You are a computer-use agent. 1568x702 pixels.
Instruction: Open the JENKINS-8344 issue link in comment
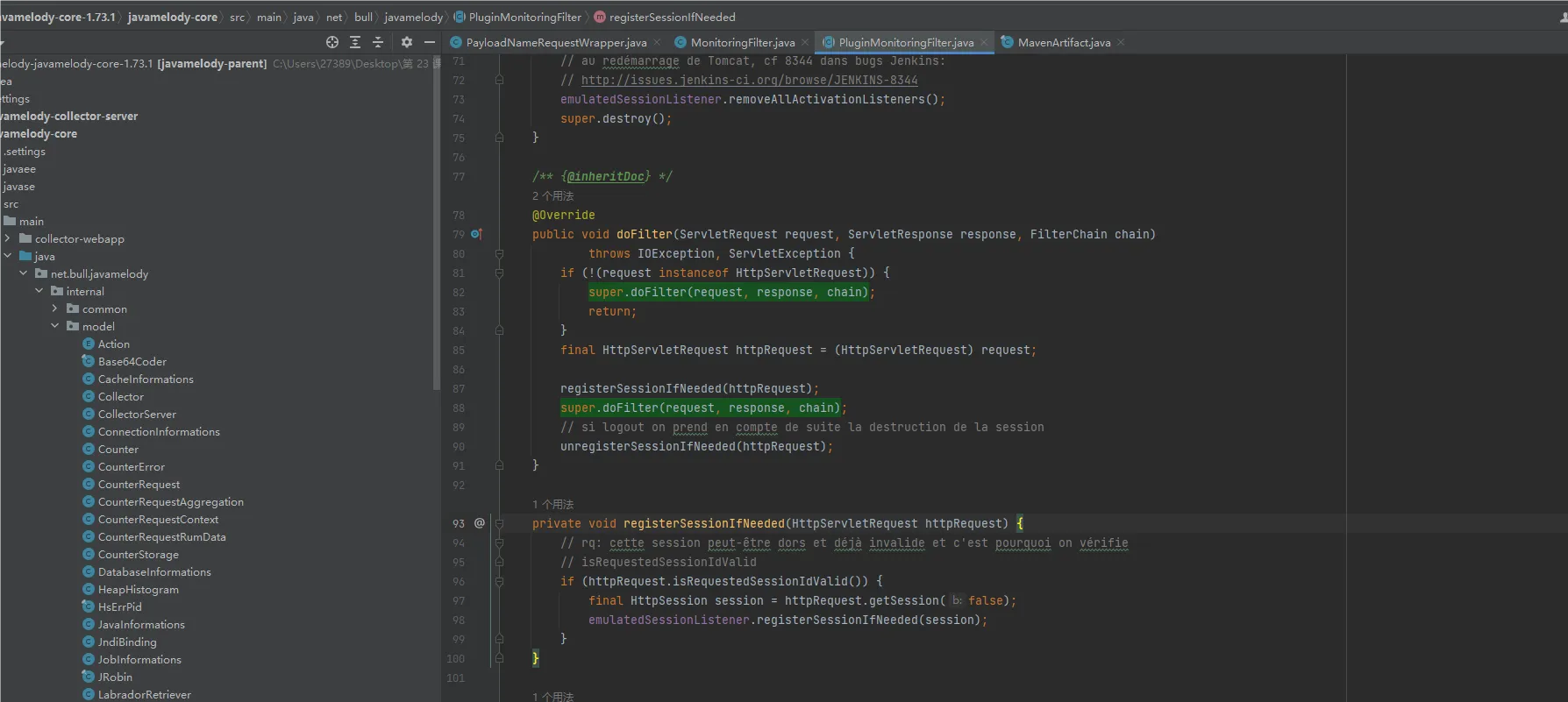coord(749,80)
